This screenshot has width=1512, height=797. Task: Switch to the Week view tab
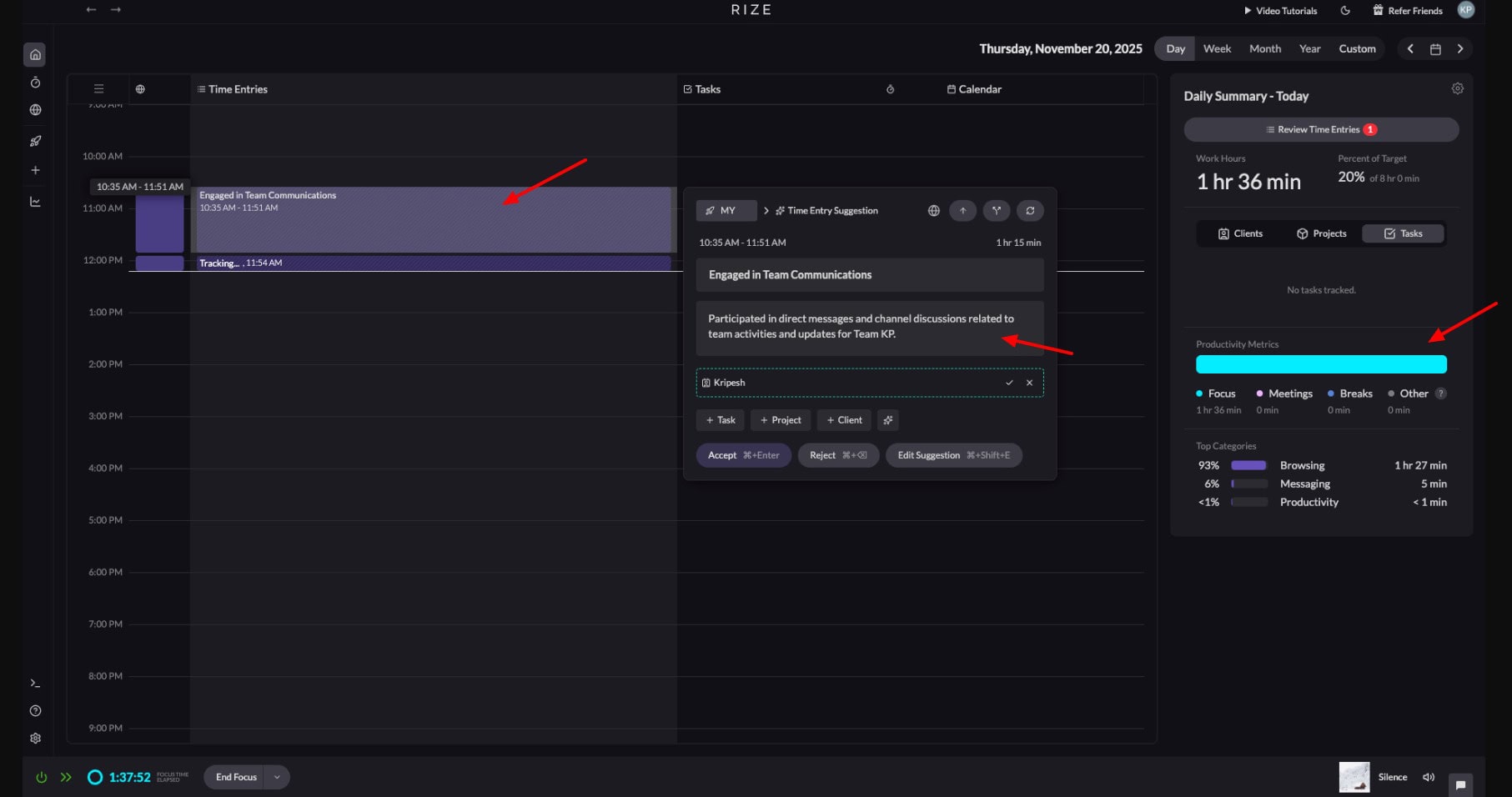tap(1217, 49)
